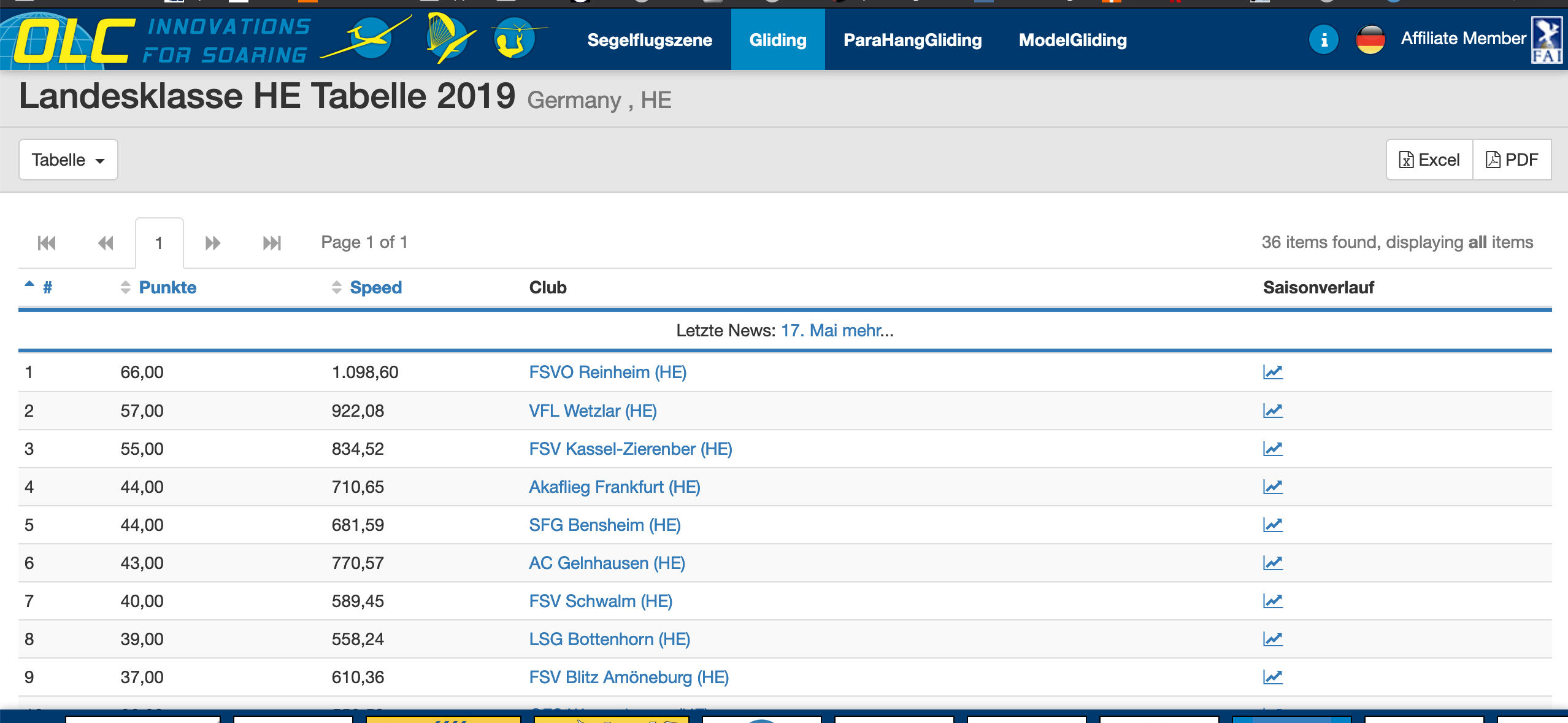Click the FAI logo
Viewport: 1568px width, 723px height.
1547,40
